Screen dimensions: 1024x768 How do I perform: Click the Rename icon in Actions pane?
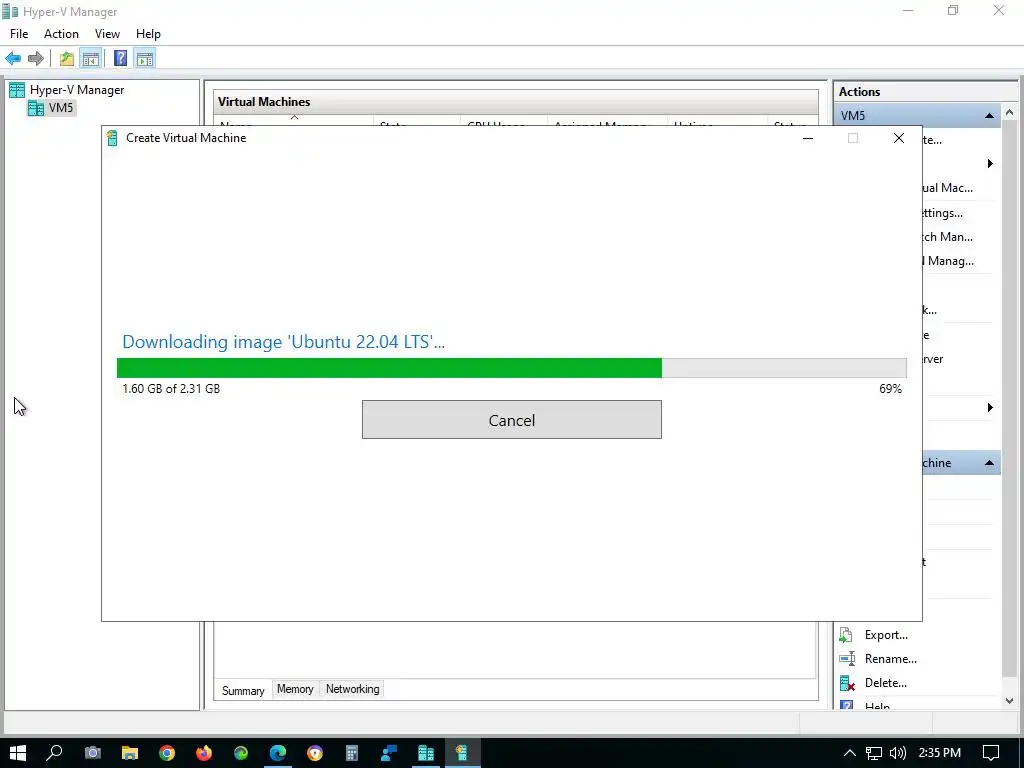tap(846, 659)
